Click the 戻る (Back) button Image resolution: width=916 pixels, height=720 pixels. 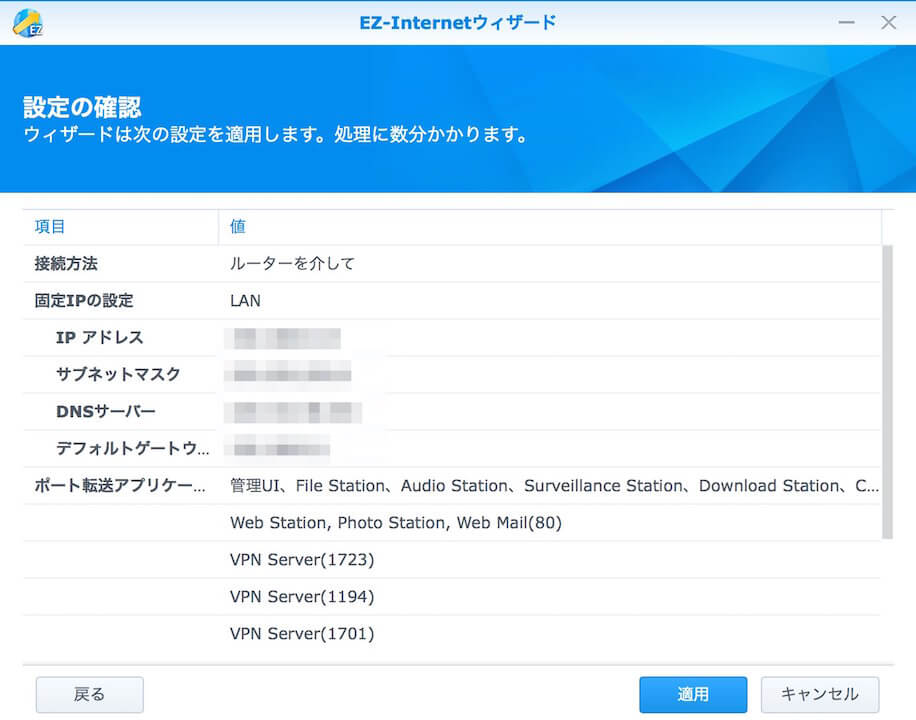pyautogui.click(x=89, y=694)
